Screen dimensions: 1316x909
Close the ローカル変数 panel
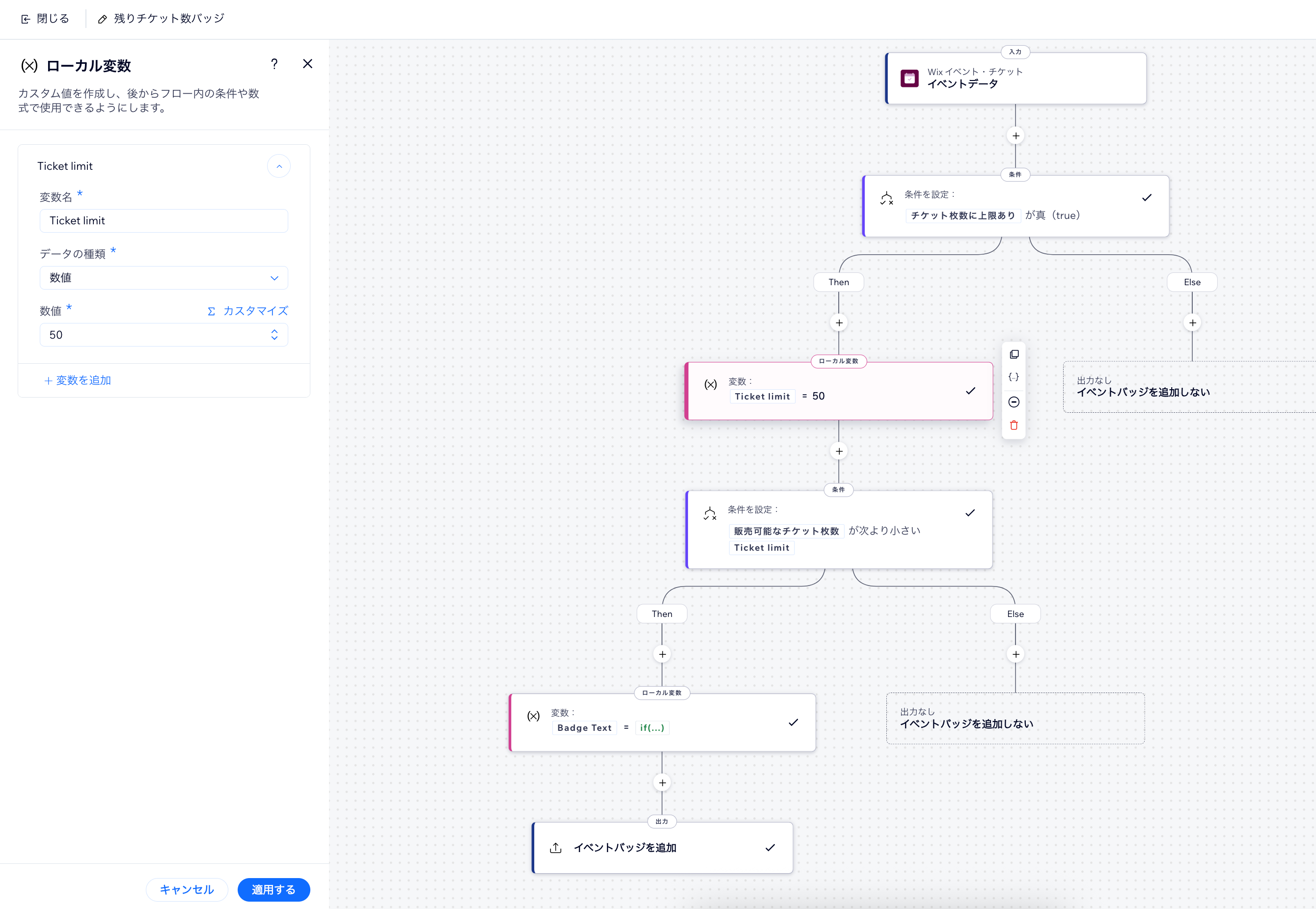click(307, 64)
